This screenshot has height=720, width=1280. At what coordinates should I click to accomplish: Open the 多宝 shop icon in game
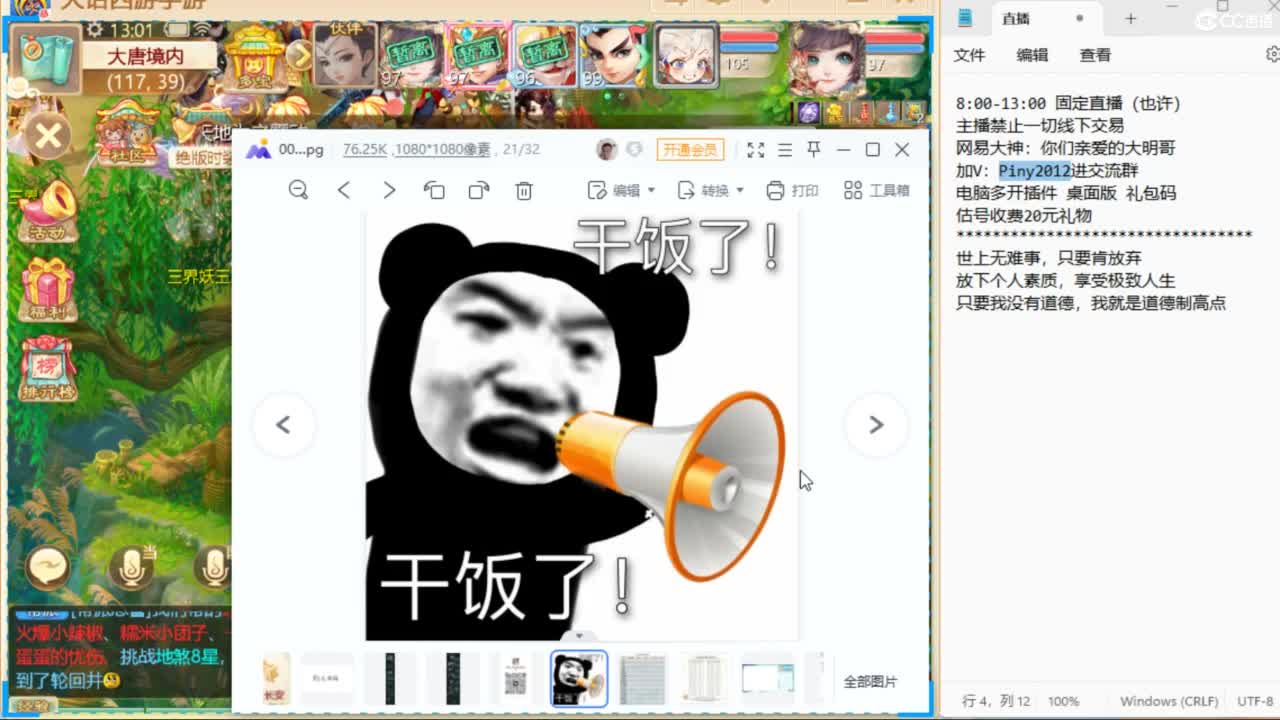[x=255, y=57]
